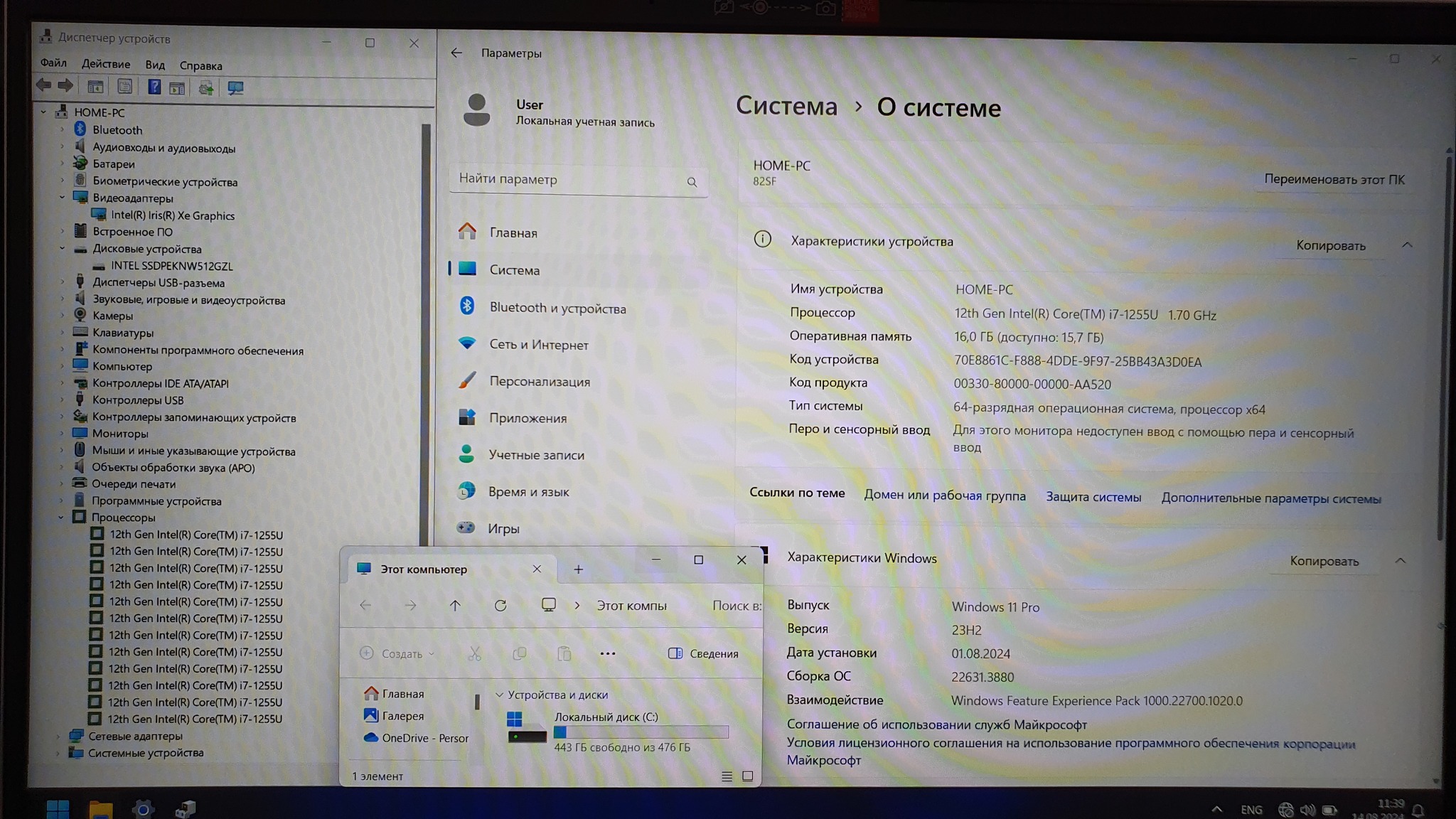Image resolution: width=1456 pixels, height=819 pixels.
Task: Open Bluetooth и устройства settings section
Action: (557, 308)
